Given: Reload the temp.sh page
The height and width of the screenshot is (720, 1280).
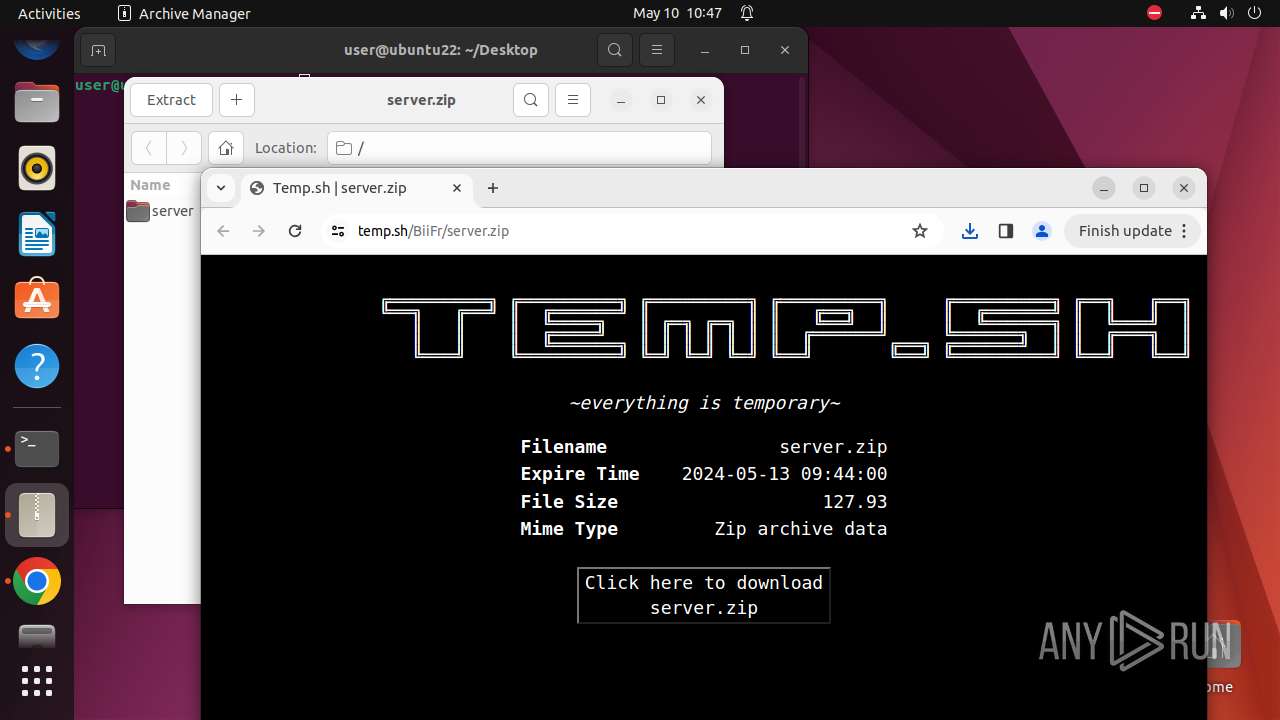Looking at the screenshot, I should [x=295, y=231].
